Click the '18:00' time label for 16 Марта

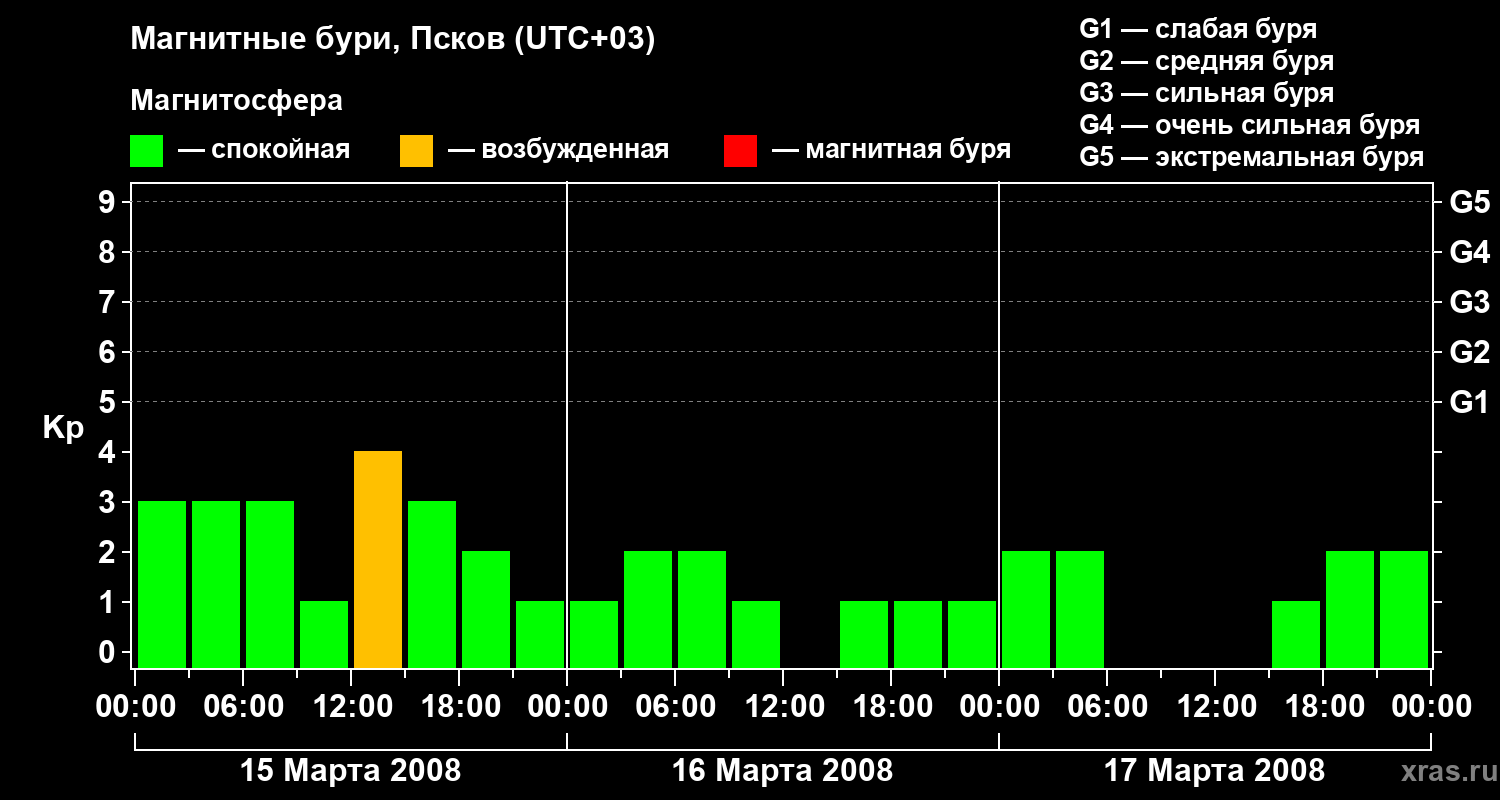[891, 707]
